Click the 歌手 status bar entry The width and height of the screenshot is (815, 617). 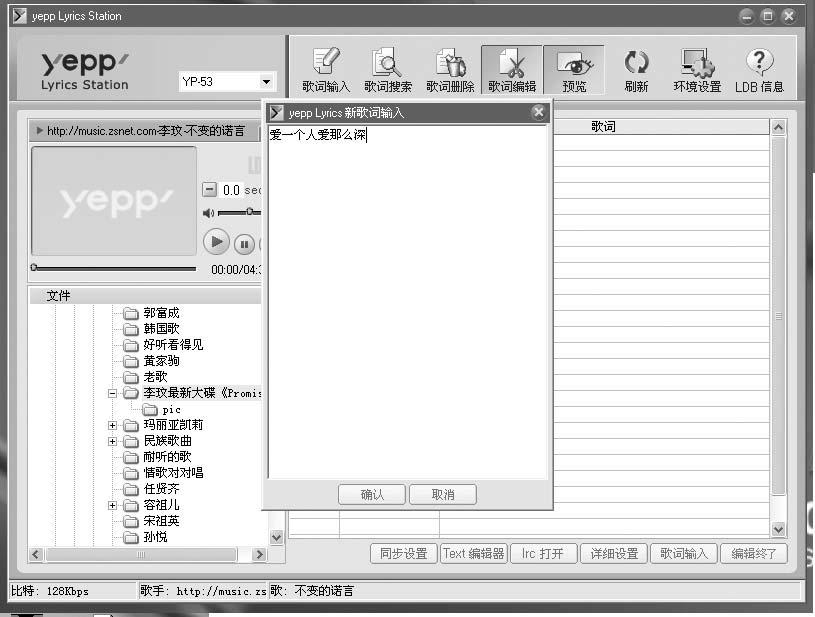(203, 591)
